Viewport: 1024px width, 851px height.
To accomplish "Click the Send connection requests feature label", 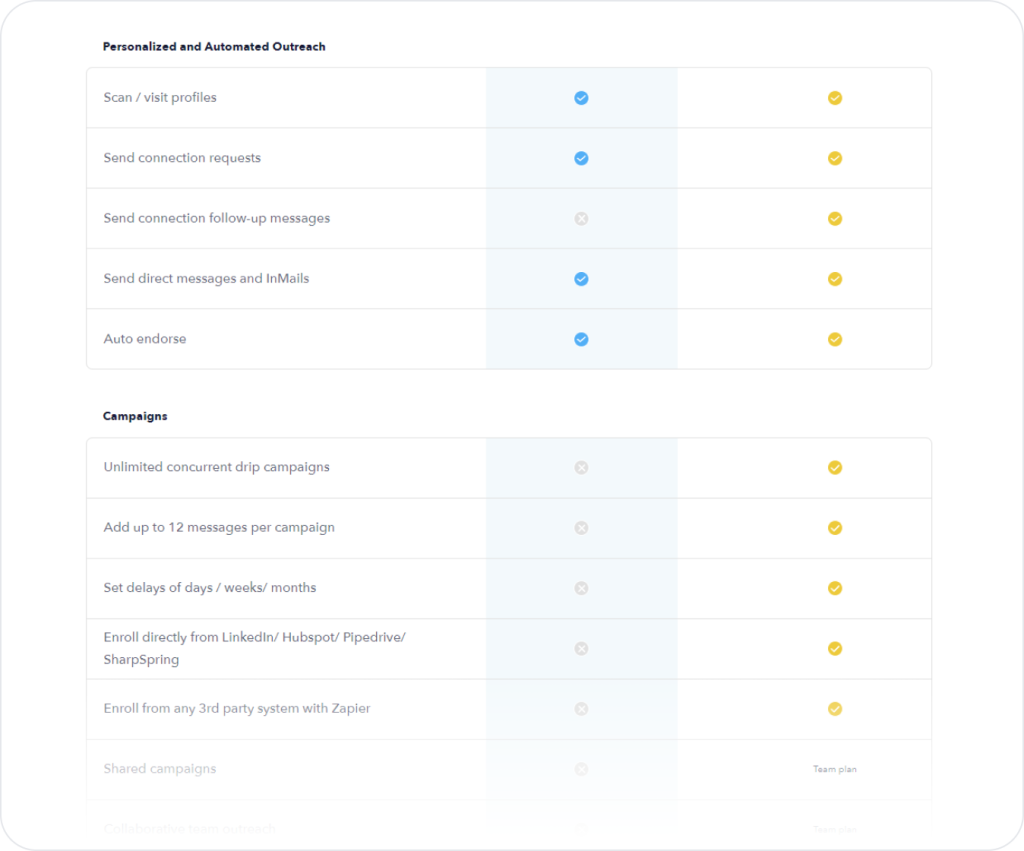I will pos(182,158).
